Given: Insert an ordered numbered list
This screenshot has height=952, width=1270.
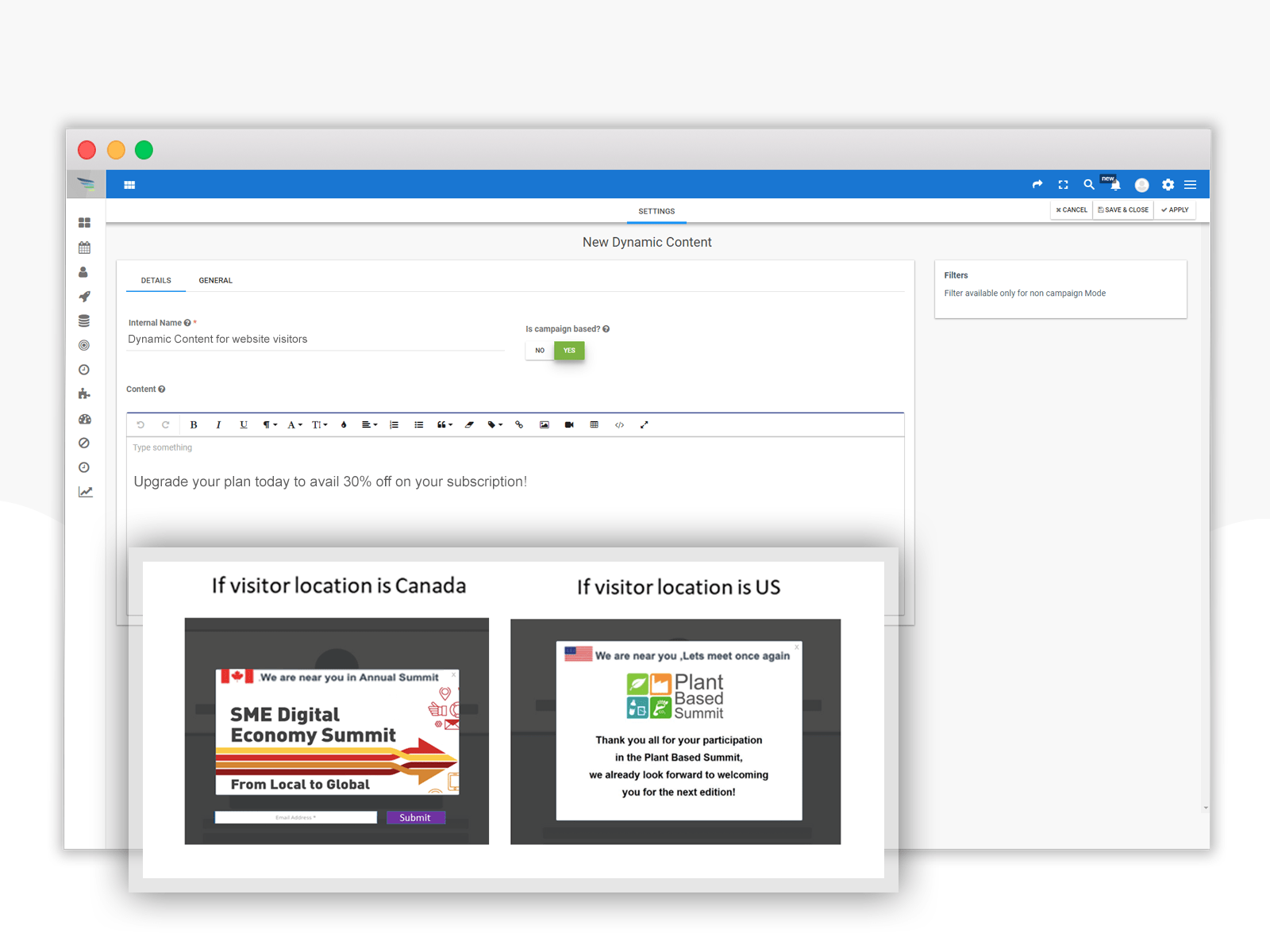Looking at the screenshot, I should (x=394, y=425).
